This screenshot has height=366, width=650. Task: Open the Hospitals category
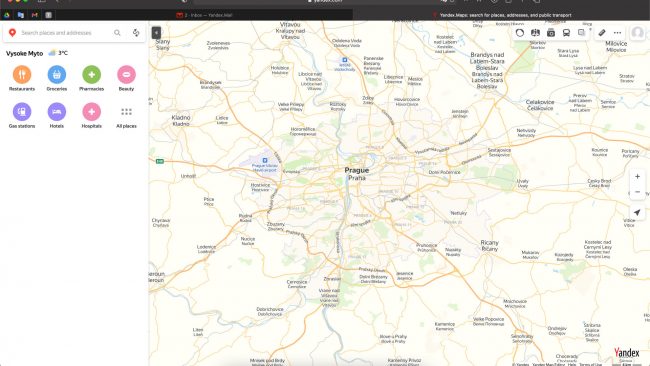point(92,115)
